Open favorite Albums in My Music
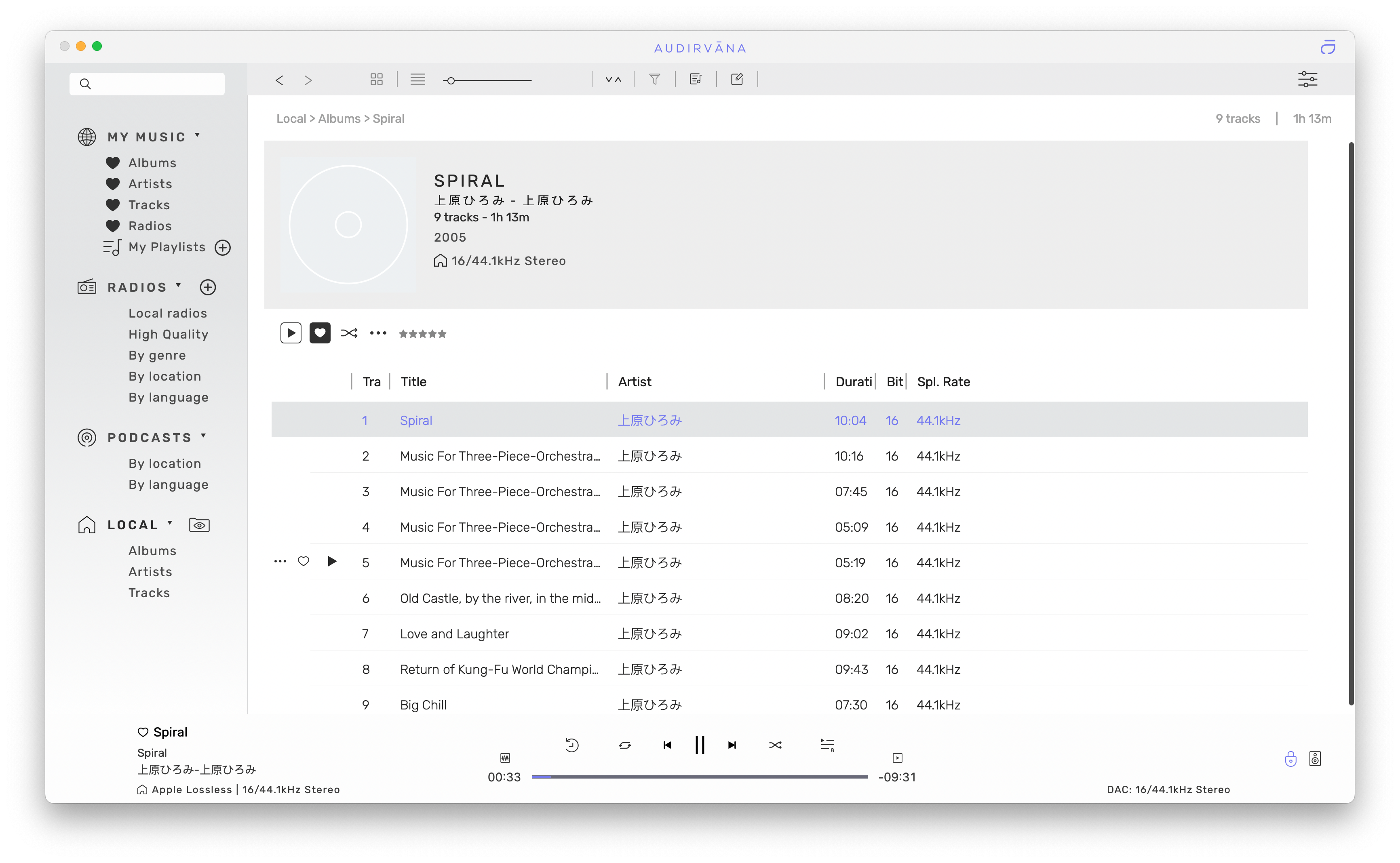Screen dimensions: 1400x863 click(x=152, y=163)
